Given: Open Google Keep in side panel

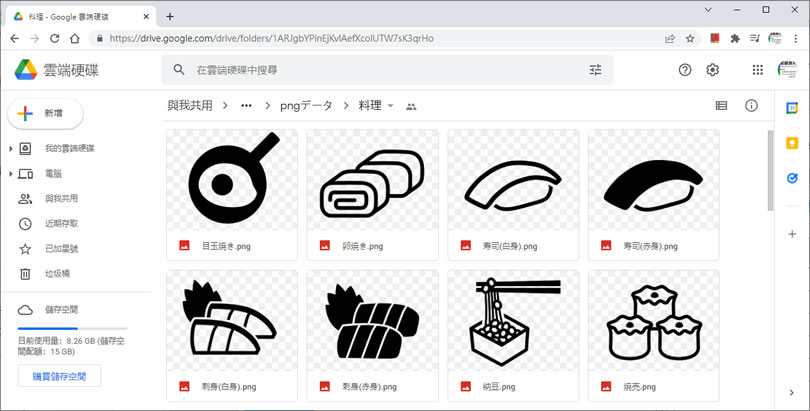Looking at the screenshot, I should pyautogui.click(x=792, y=143).
